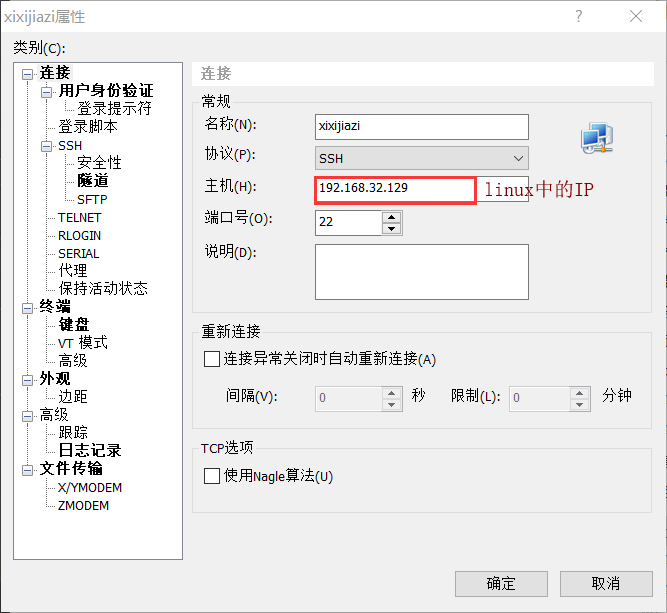Select X/YMODEM in the tree
The image size is (667, 613).
coord(90,488)
